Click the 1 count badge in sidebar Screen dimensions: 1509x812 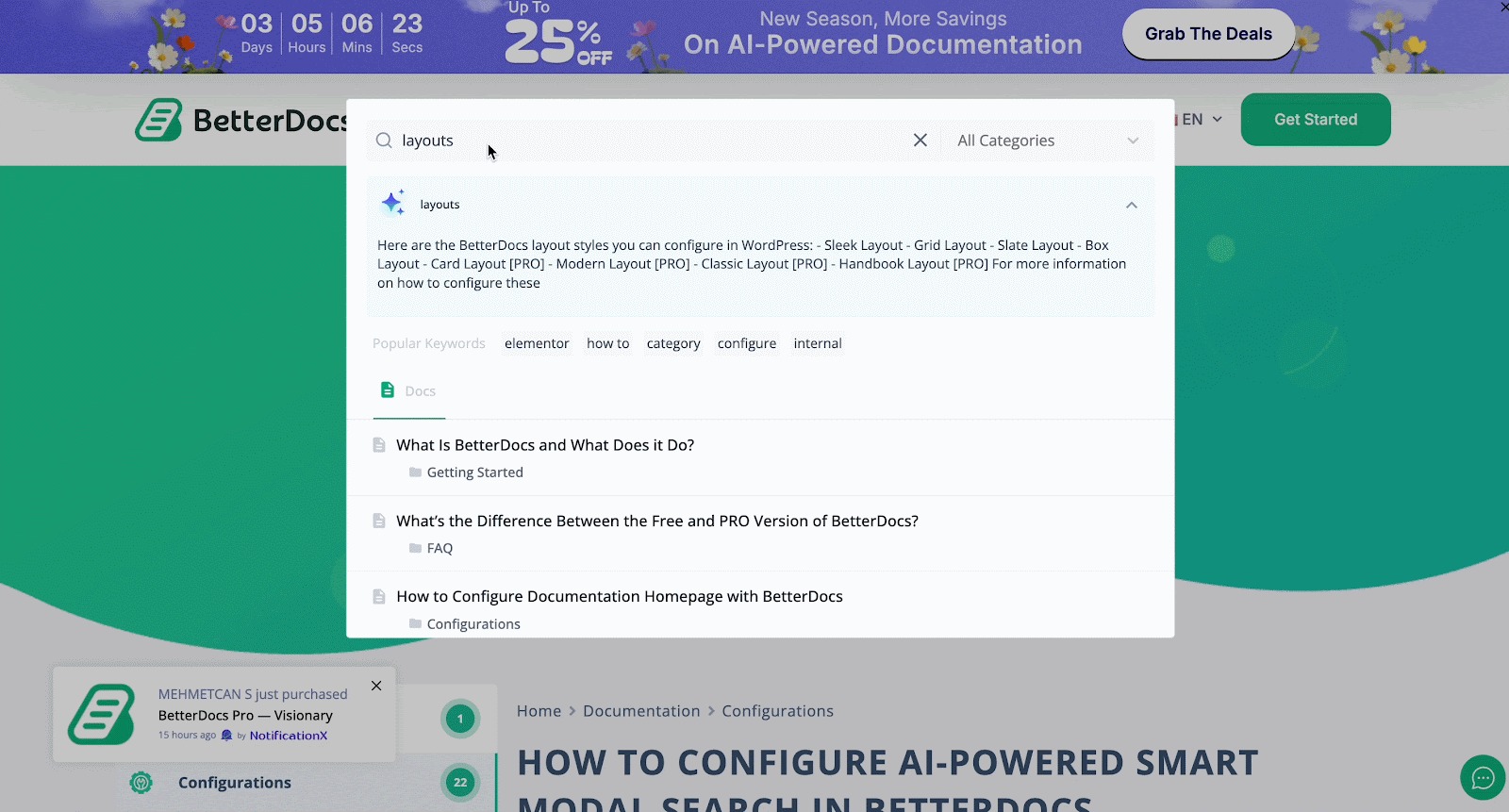coord(460,719)
